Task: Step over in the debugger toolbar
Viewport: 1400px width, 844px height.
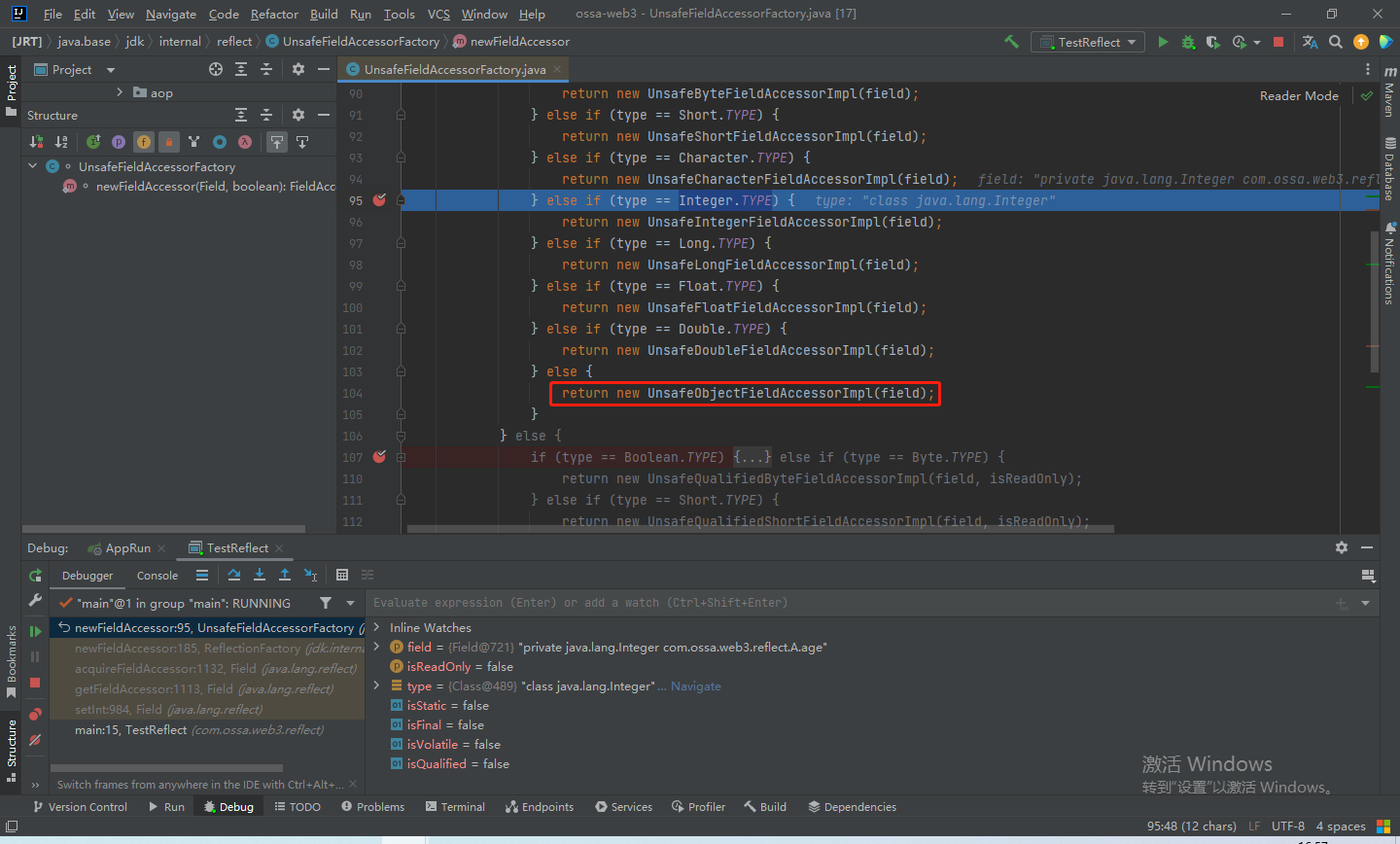Action: pyautogui.click(x=234, y=575)
